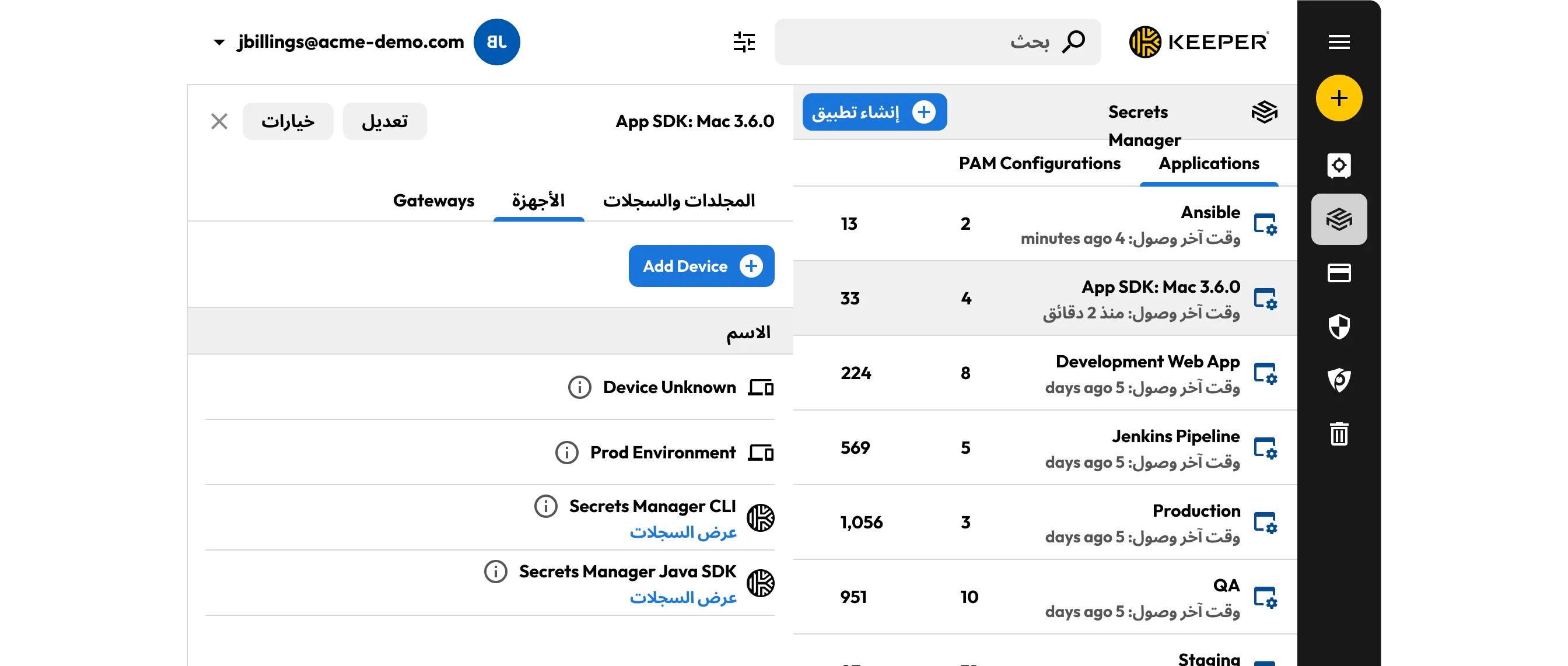Click the App SDK: Mac 3.6.0 row icon
The height and width of the screenshot is (666, 1568).
pos(1265,299)
